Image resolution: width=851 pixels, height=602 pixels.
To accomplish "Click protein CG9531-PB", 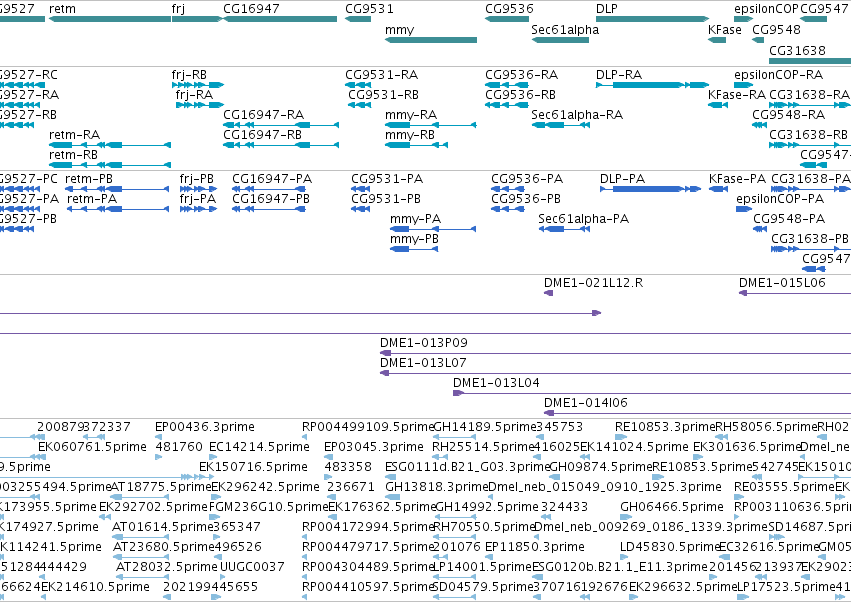I will [x=360, y=209].
